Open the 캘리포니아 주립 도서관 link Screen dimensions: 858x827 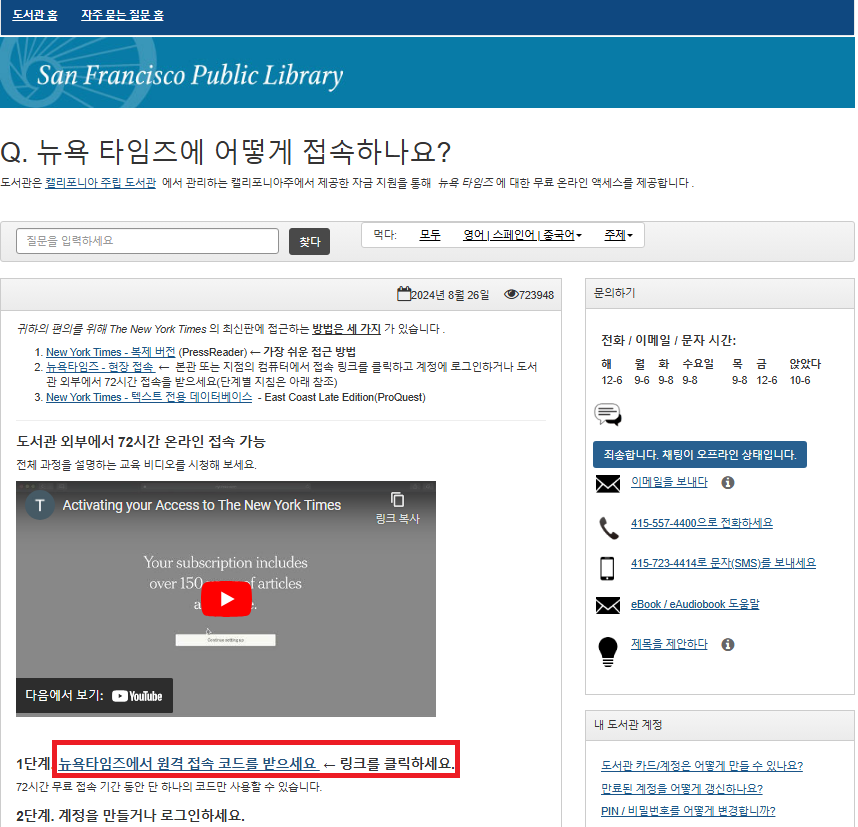point(101,183)
